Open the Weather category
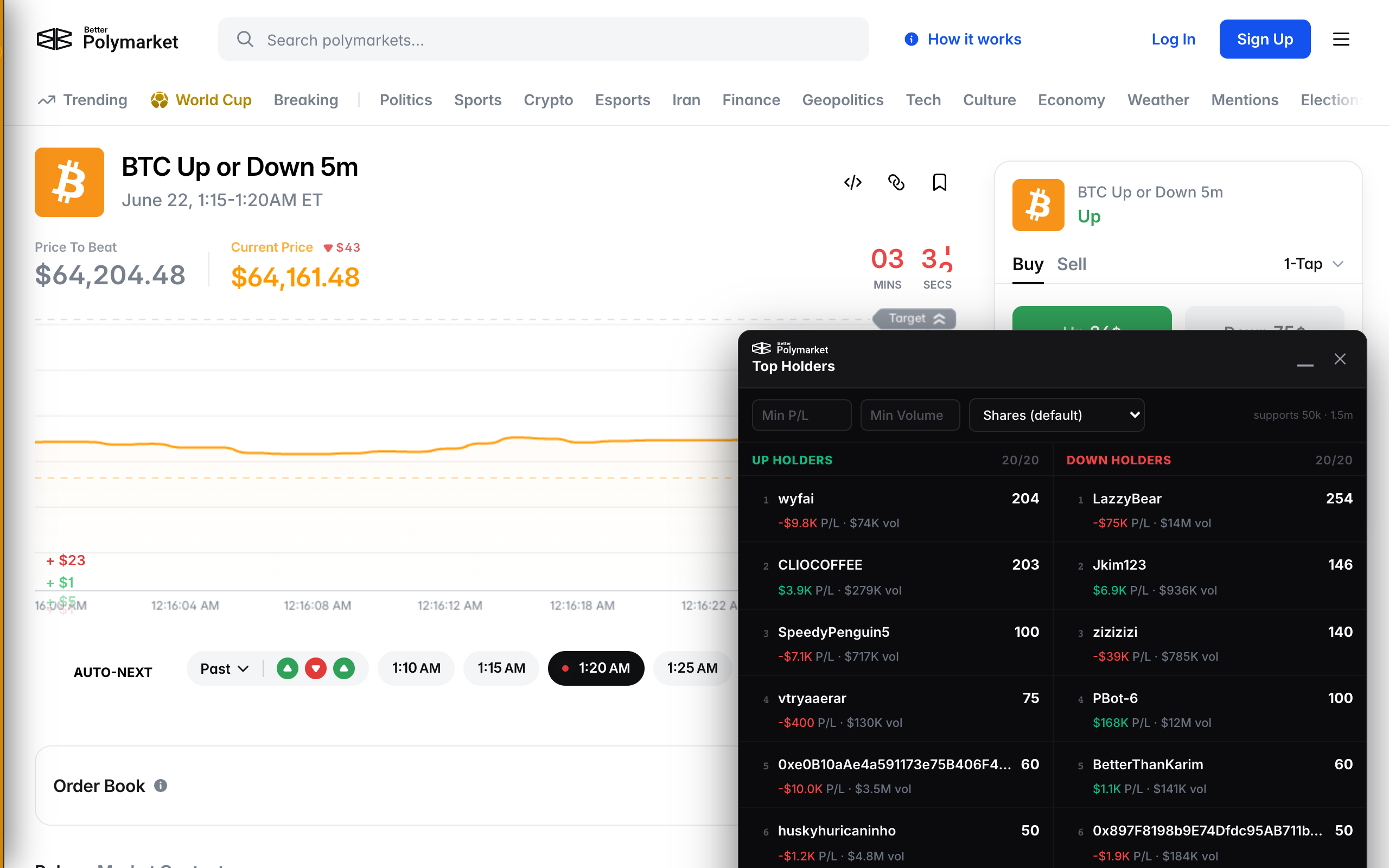 (1158, 100)
